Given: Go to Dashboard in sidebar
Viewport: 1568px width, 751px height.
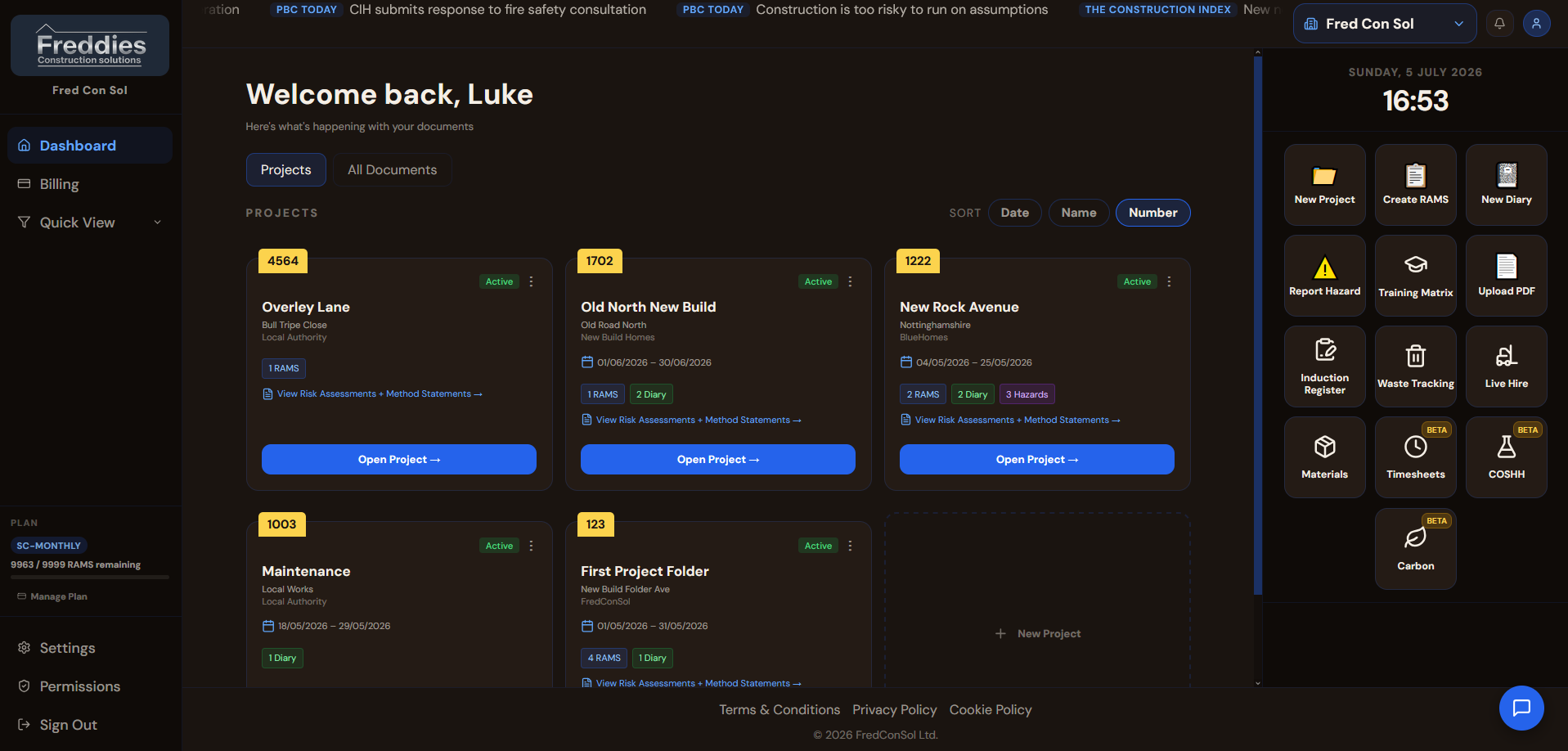Looking at the screenshot, I should click(x=90, y=146).
